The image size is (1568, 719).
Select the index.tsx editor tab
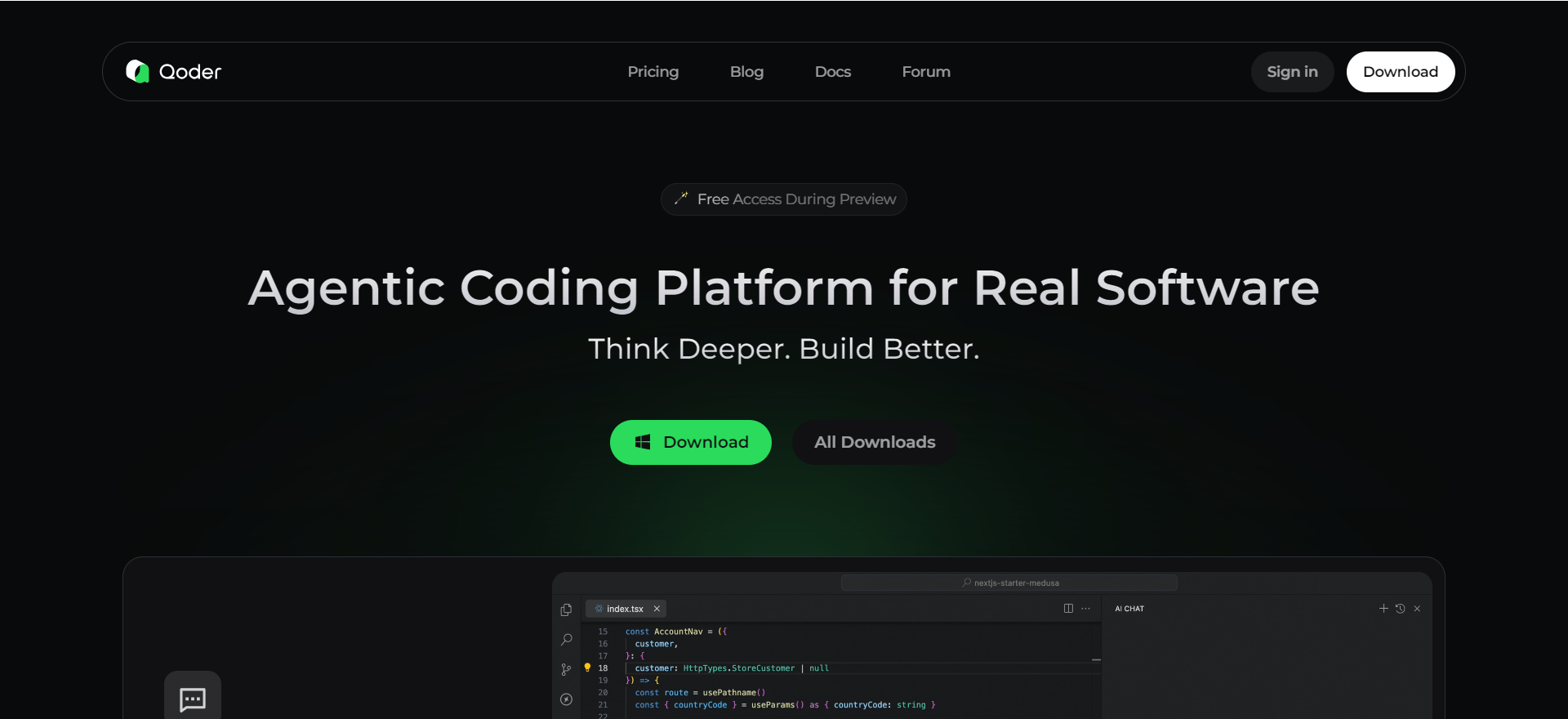(x=626, y=609)
